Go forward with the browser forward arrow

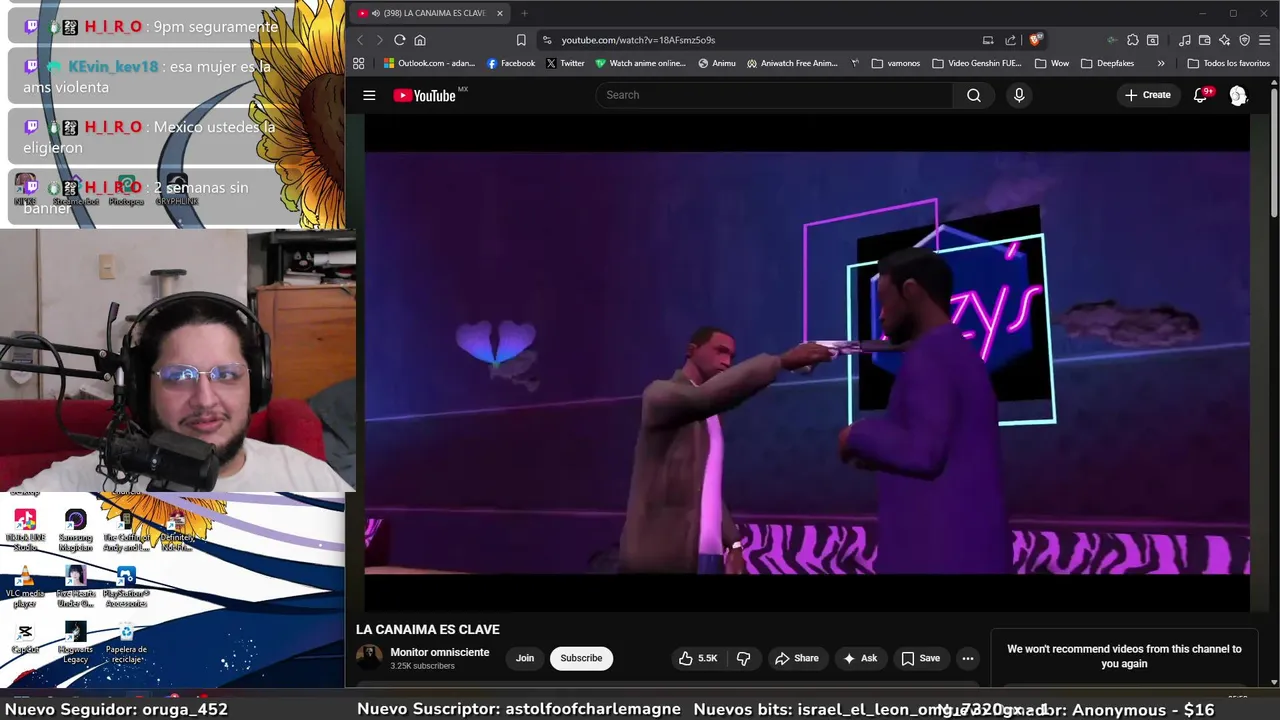(x=379, y=40)
